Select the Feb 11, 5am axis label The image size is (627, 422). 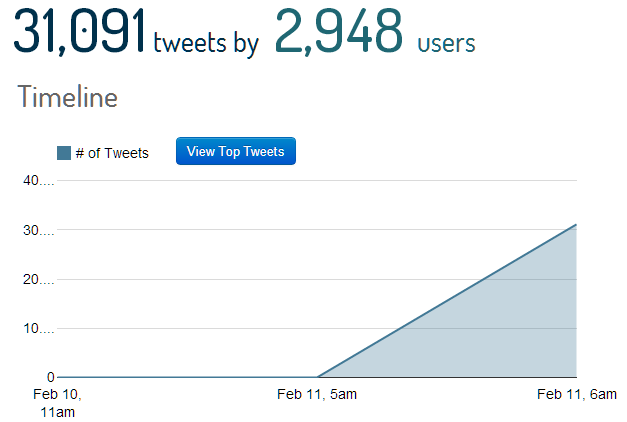tap(317, 394)
